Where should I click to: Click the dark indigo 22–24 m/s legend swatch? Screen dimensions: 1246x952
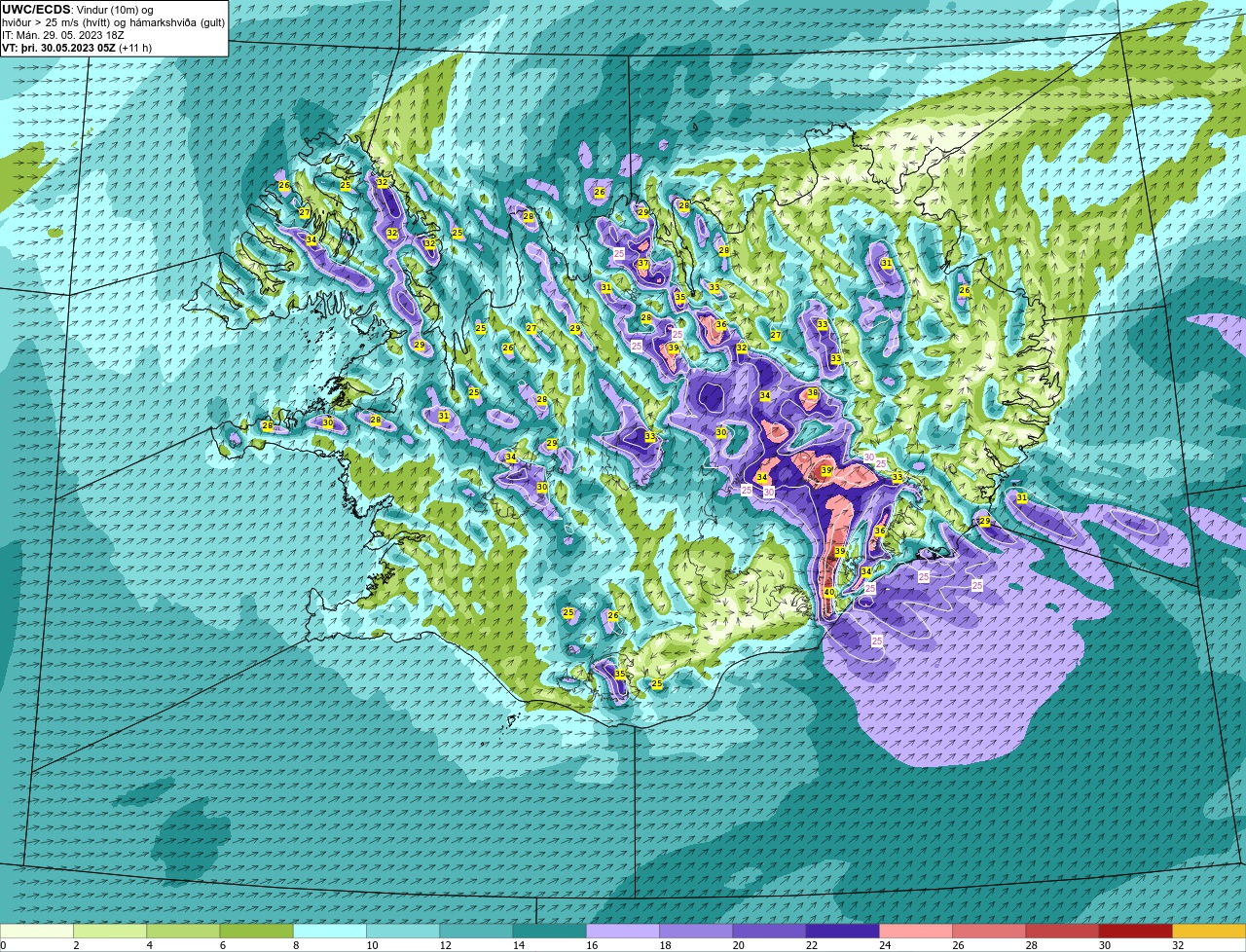[843, 931]
